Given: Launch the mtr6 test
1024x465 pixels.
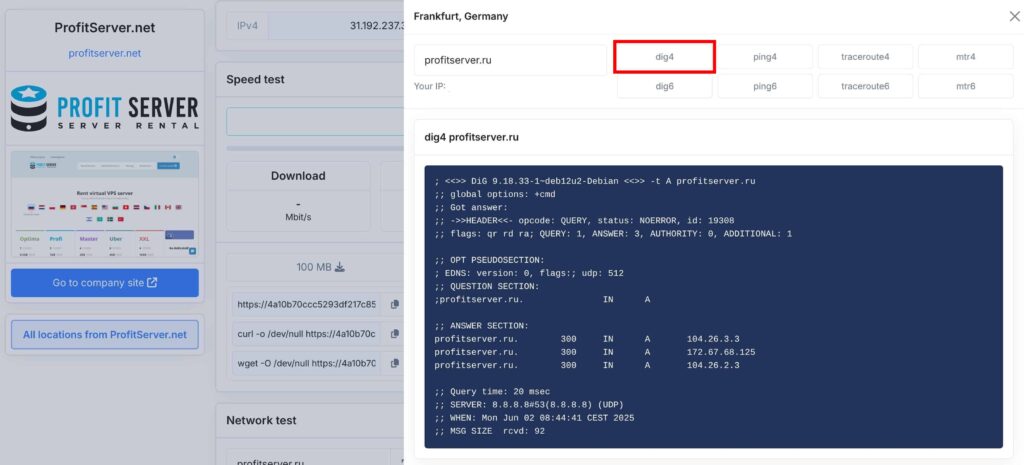Looking at the screenshot, I should point(966,86).
